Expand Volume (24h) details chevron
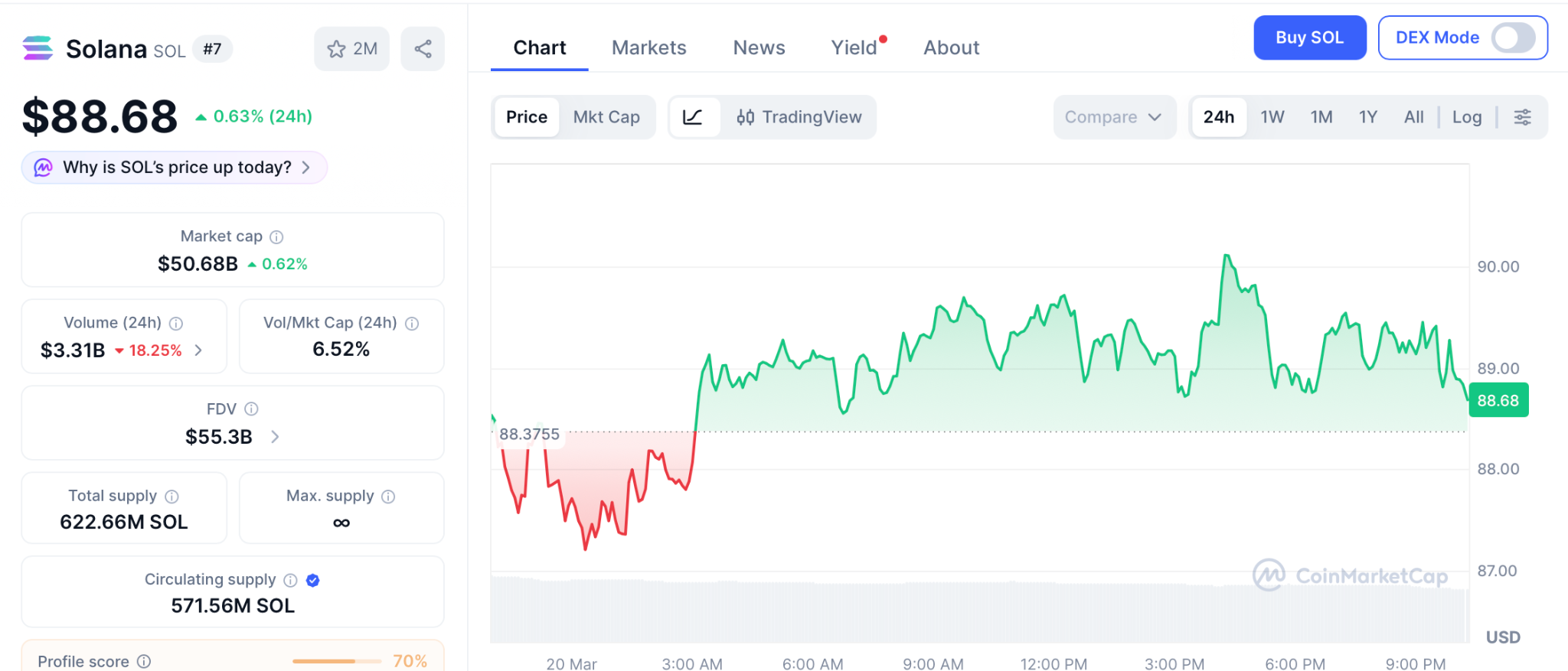This screenshot has width=1568, height=671. click(199, 350)
